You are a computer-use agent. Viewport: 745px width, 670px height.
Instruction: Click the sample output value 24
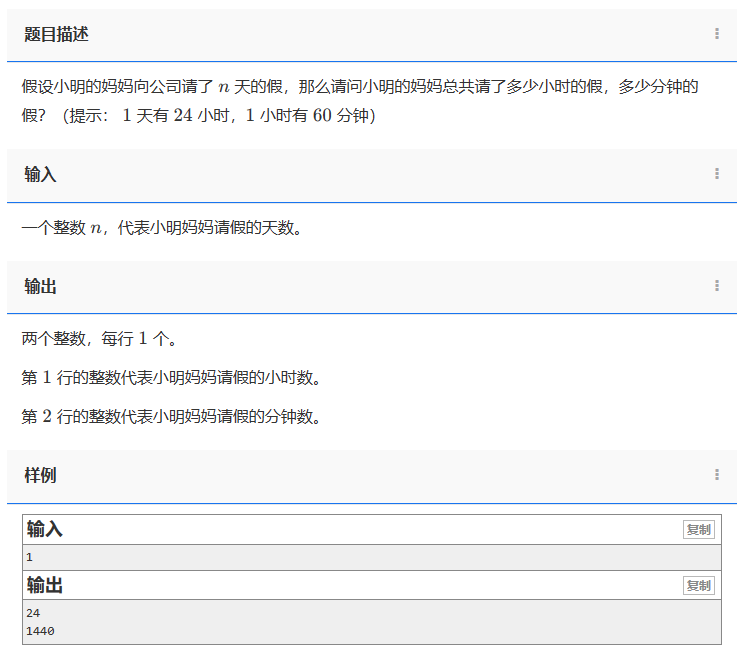tap(33, 613)
